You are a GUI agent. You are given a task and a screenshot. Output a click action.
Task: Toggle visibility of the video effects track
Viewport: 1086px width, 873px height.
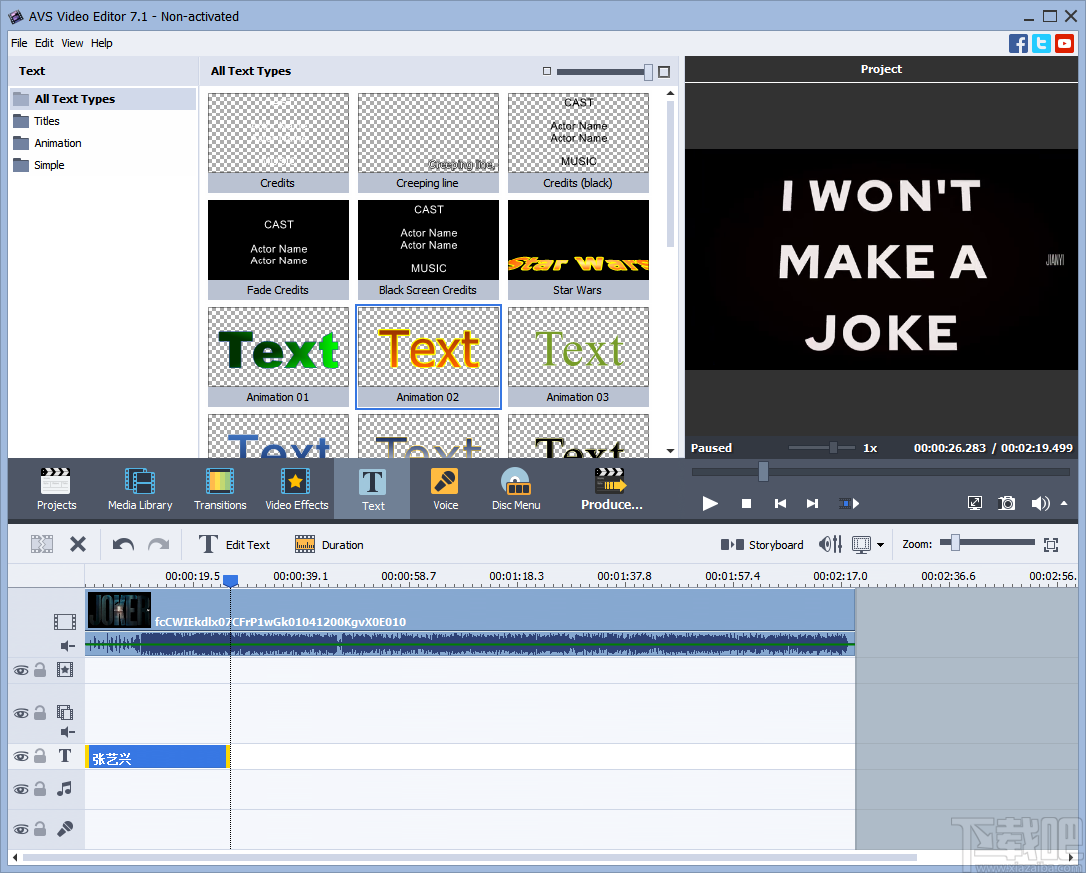point(21,670)
